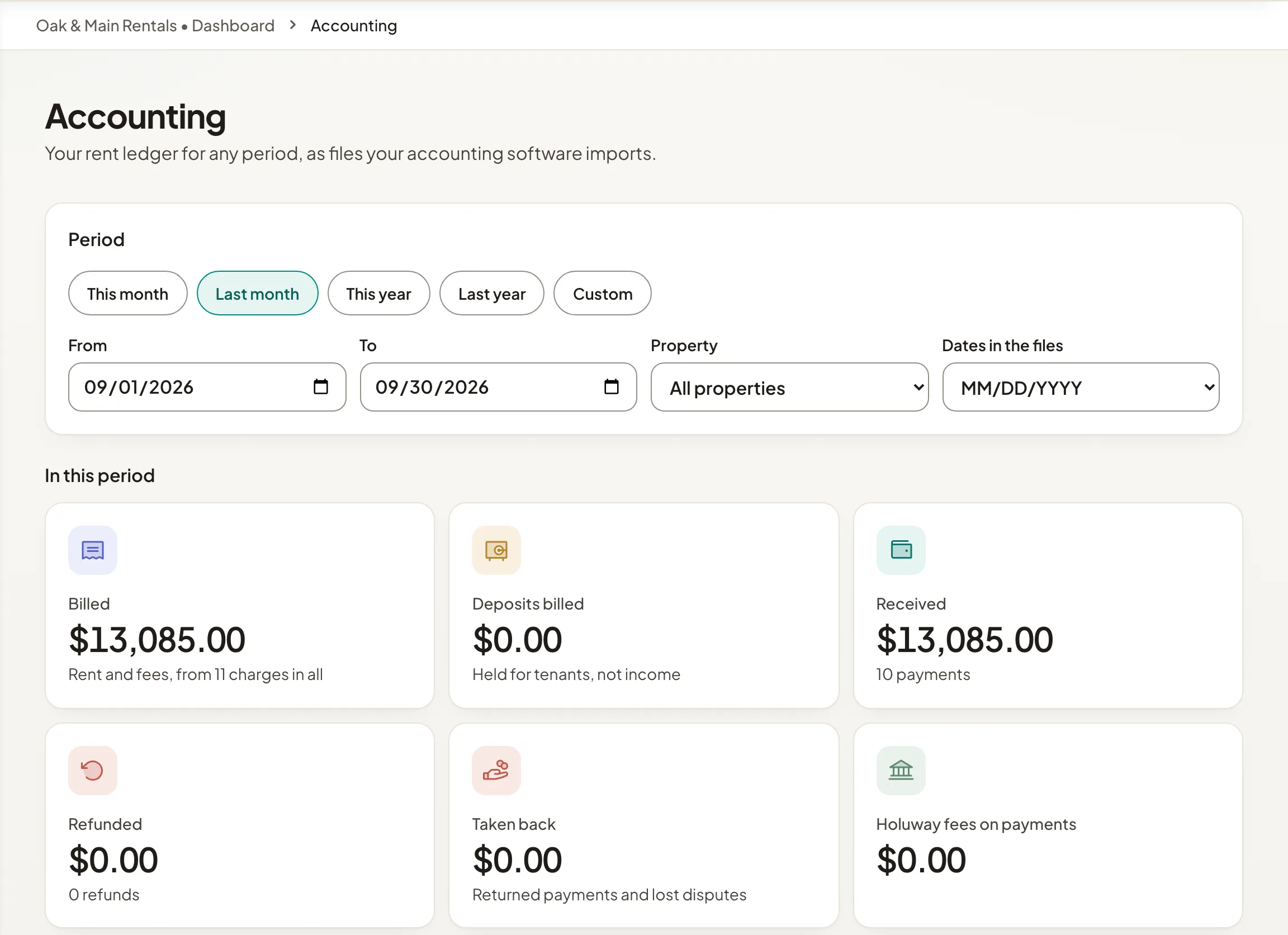Click 'Returned payments and lost disputes' text
This screenshot has height=935, width=1288.
tap(609, 895)
